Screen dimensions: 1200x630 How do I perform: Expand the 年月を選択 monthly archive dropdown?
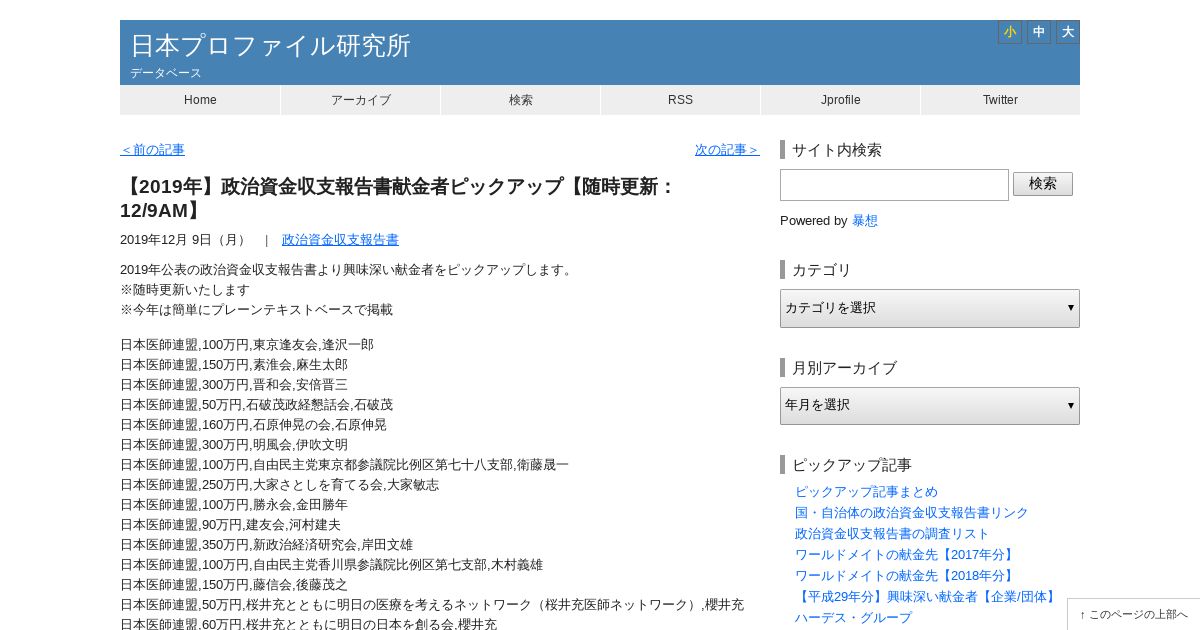click(x=930, y=405)
